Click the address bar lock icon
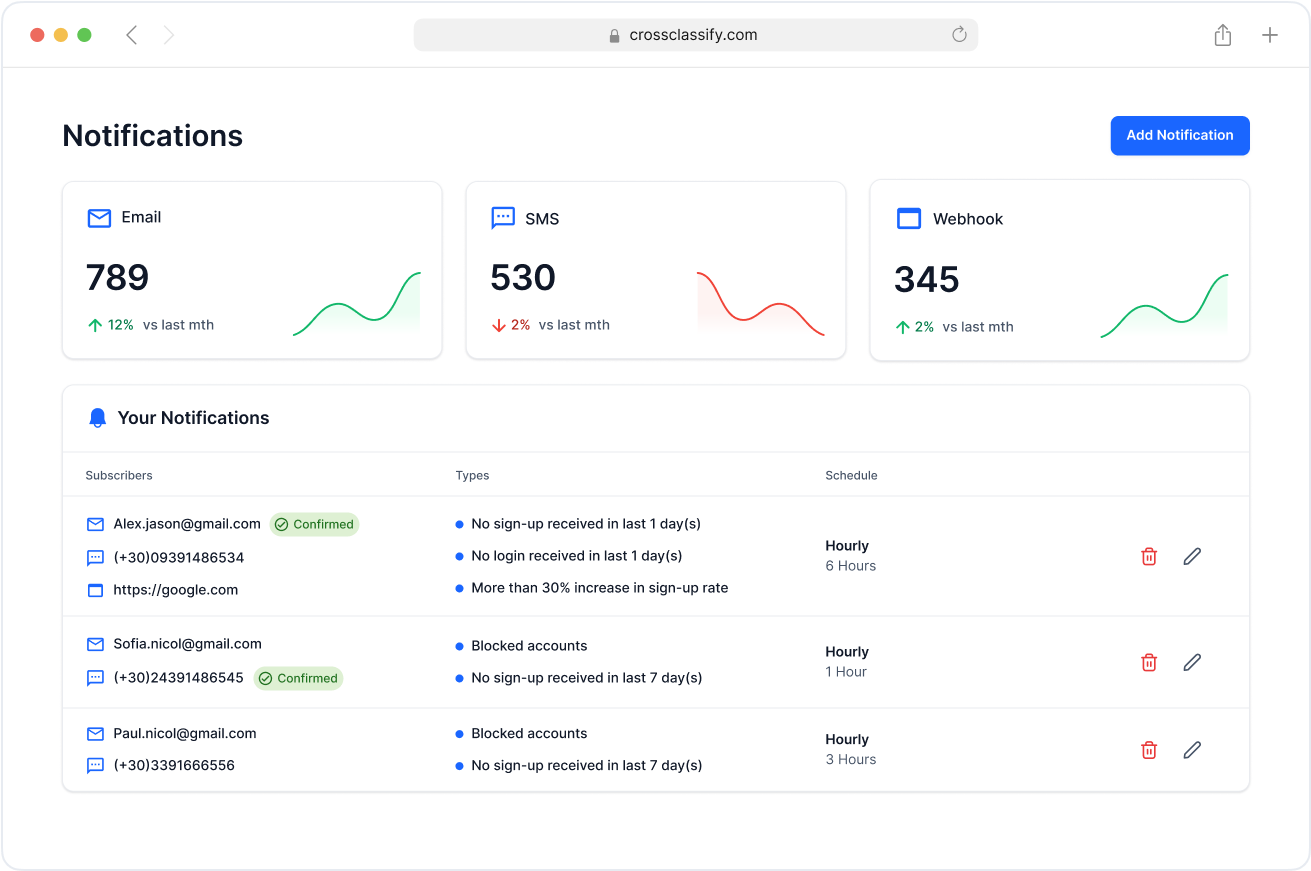The width and height of the screenshot is (1311, 871). [615, 35]
